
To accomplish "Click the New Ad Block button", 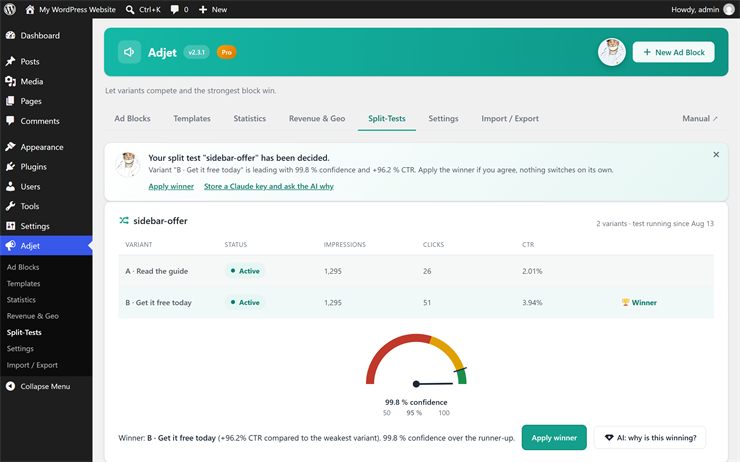I will point(673,52).
